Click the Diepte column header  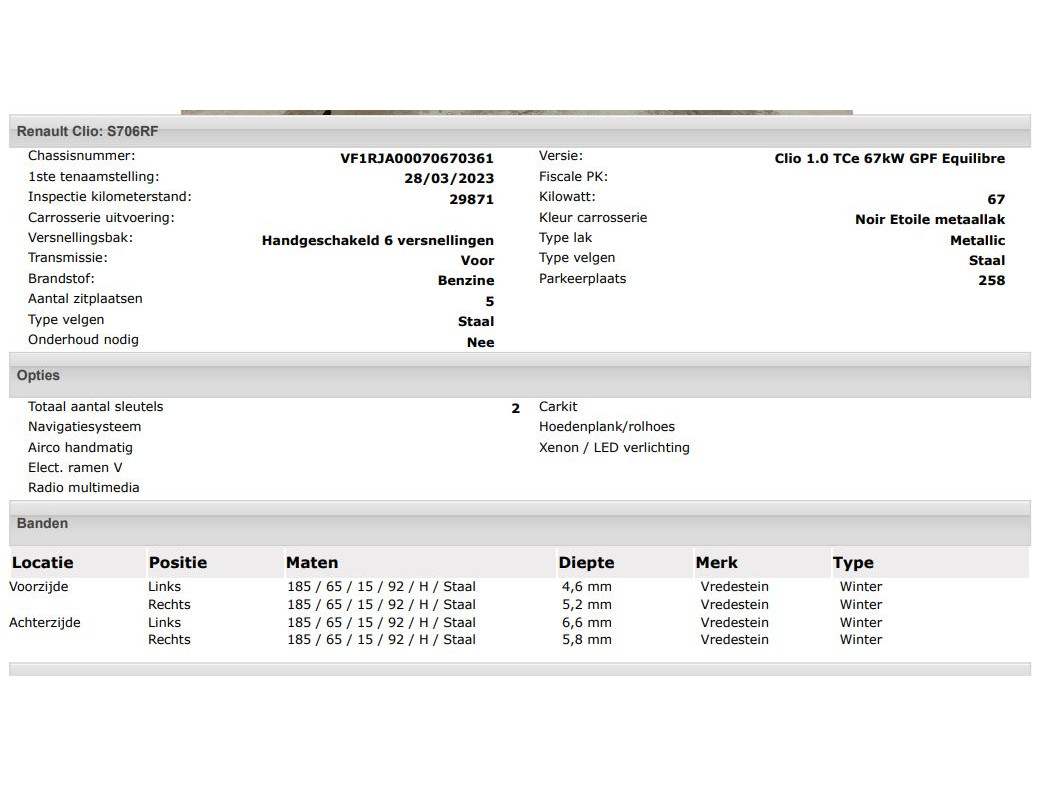[586, 563]
